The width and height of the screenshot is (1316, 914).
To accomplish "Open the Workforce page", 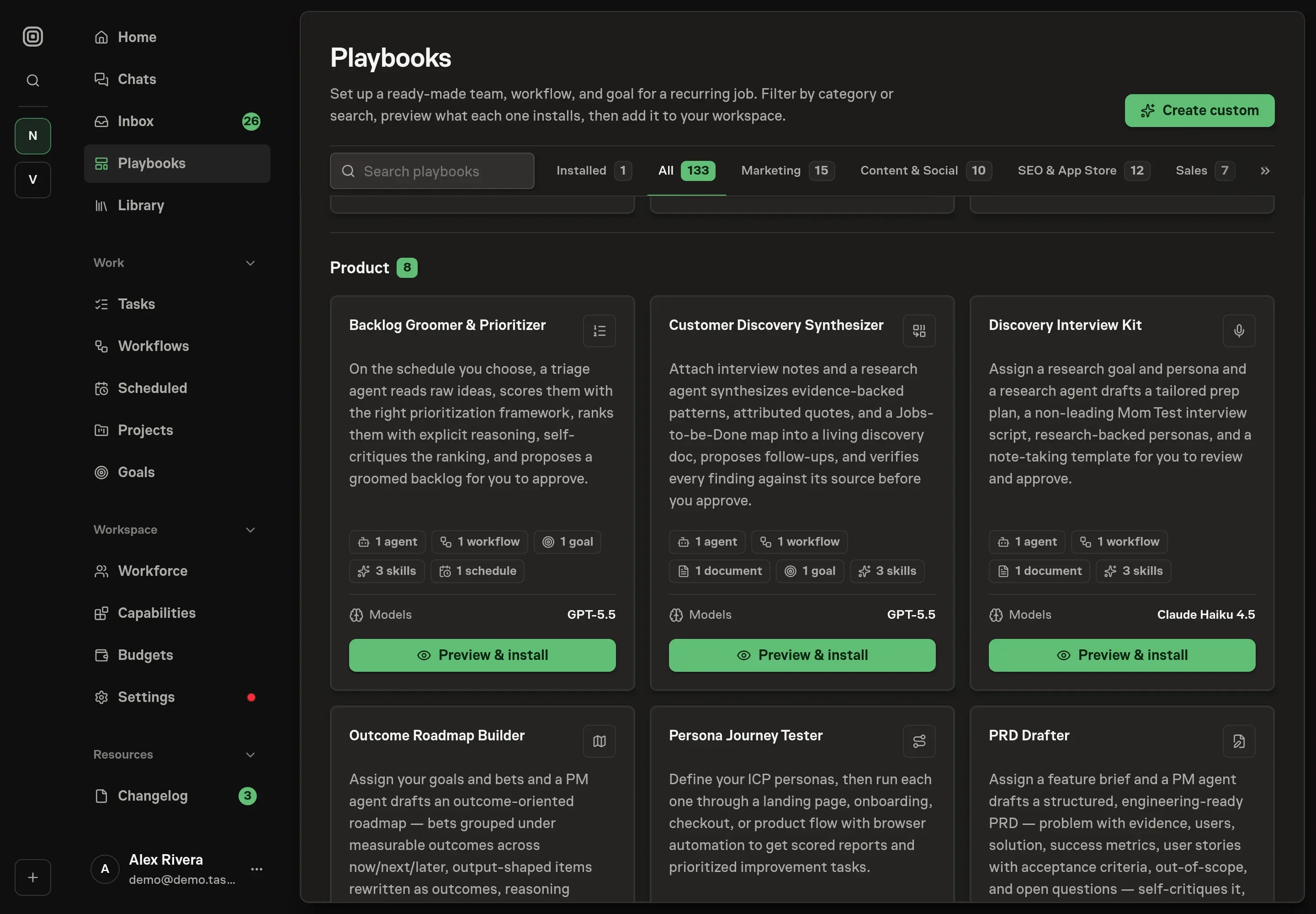I will (x=177, y=571).
